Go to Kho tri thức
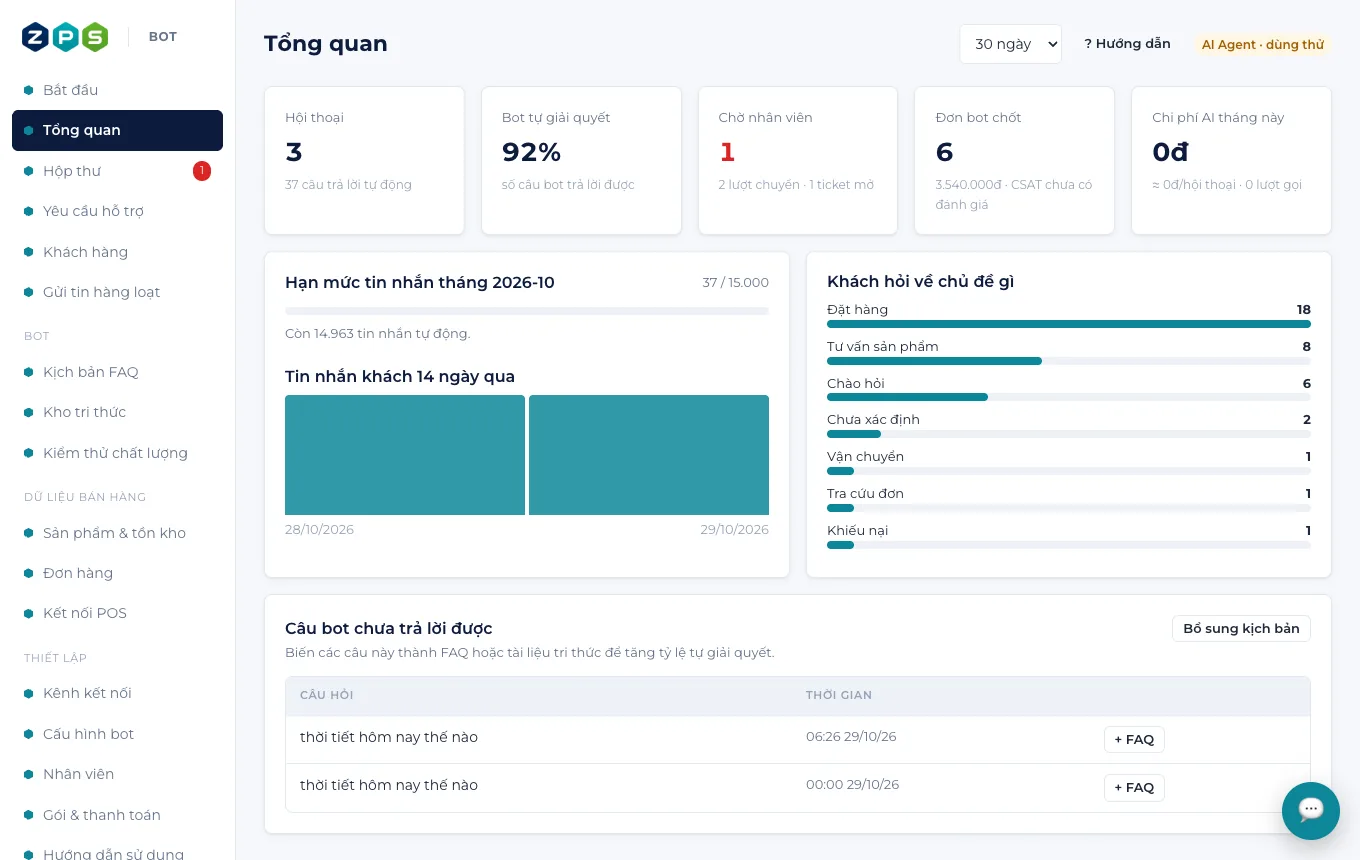This screenshot has height=860, width=1360. (117, 412)
